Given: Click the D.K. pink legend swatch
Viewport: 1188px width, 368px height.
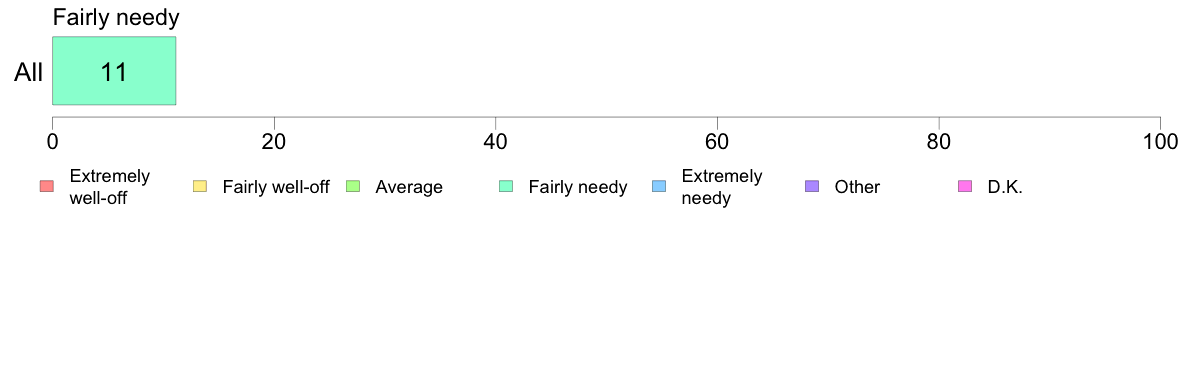Looking at the screenshot, I should click(x=965, y=186).
